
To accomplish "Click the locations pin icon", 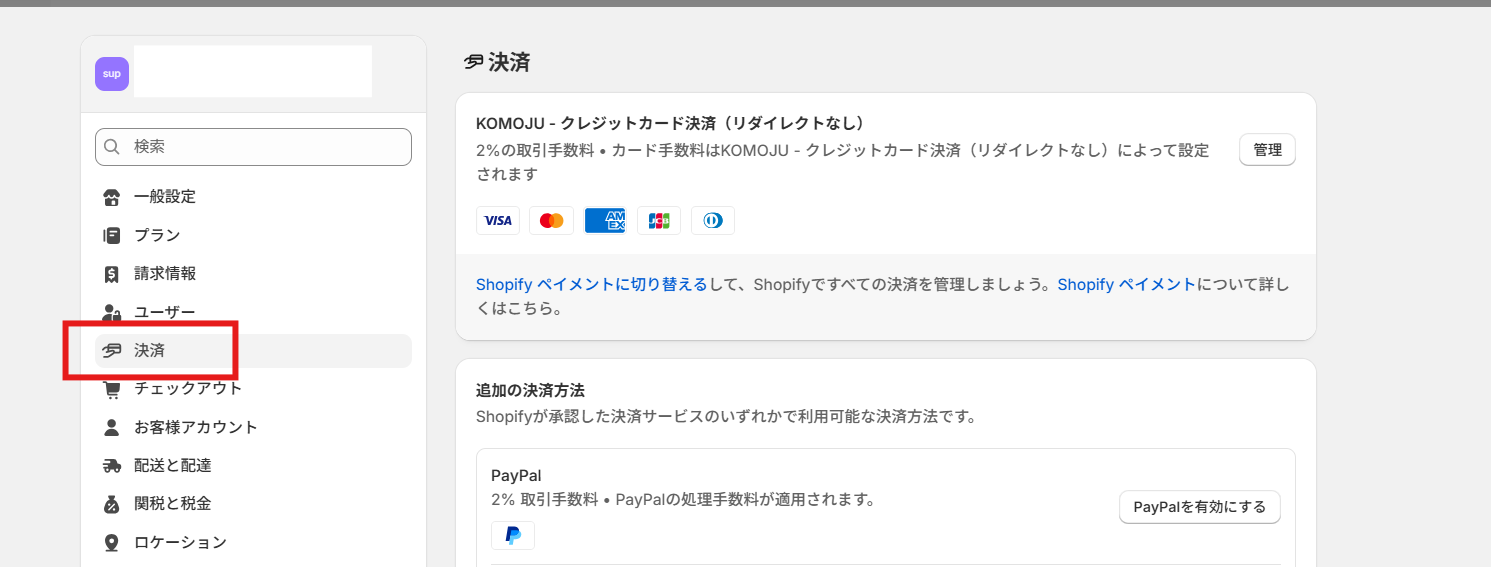I will (x=112, y=543).
